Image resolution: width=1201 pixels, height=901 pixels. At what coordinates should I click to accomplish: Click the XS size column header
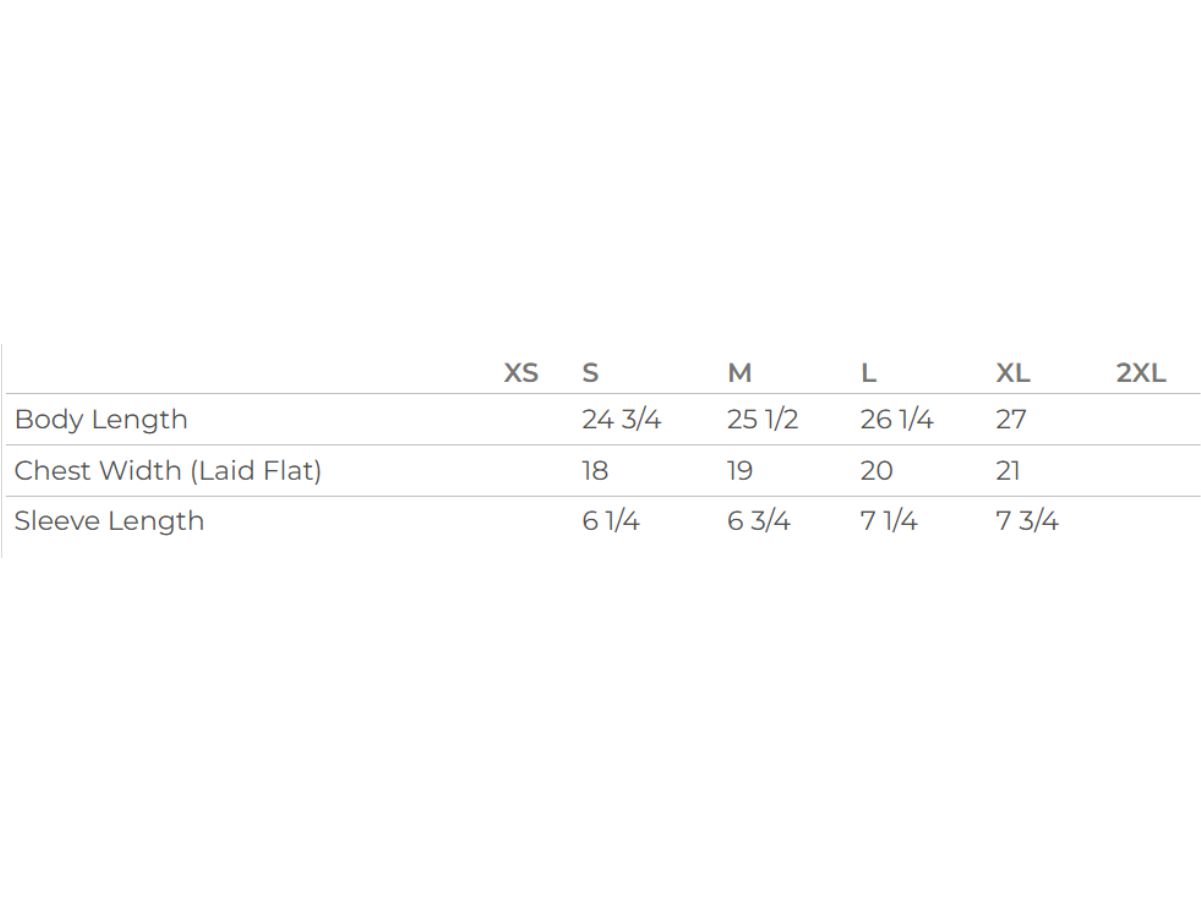click(x=520, y=373)
